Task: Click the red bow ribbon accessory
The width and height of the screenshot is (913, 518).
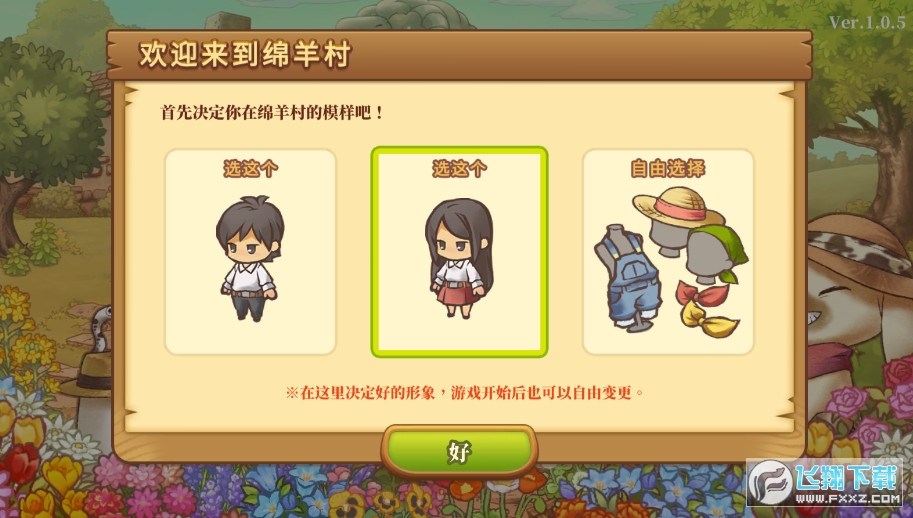Action: pyautogui.click(x=703, y=292)
